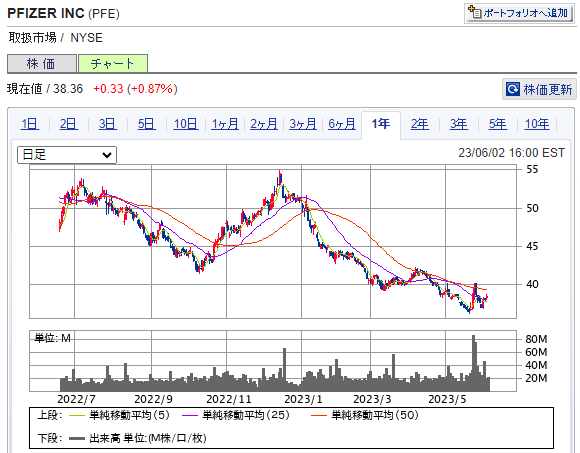The height and width of the screenshot is (453, 580).
Task: Show the 1日 chart range
Action: point(30,124)
